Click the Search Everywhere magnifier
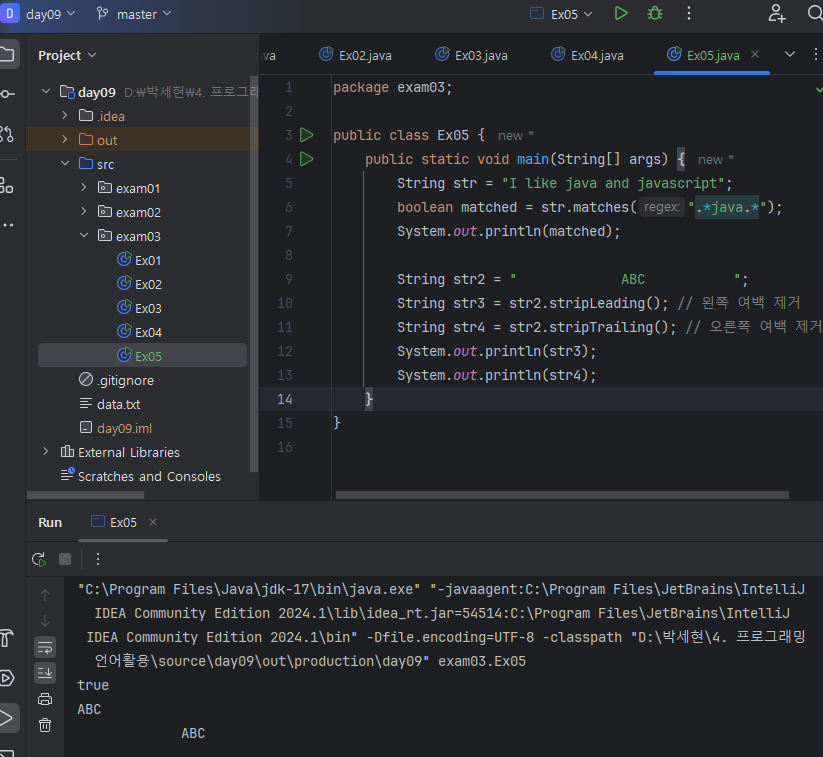This screenshot has width=823, height=757. pyautogui.click(x=814, y=14)
